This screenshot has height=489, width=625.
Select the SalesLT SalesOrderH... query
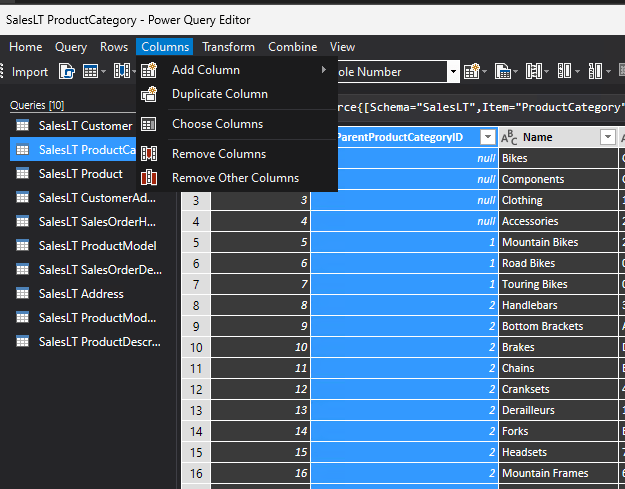pyautogui.click(x=92, y=222)
